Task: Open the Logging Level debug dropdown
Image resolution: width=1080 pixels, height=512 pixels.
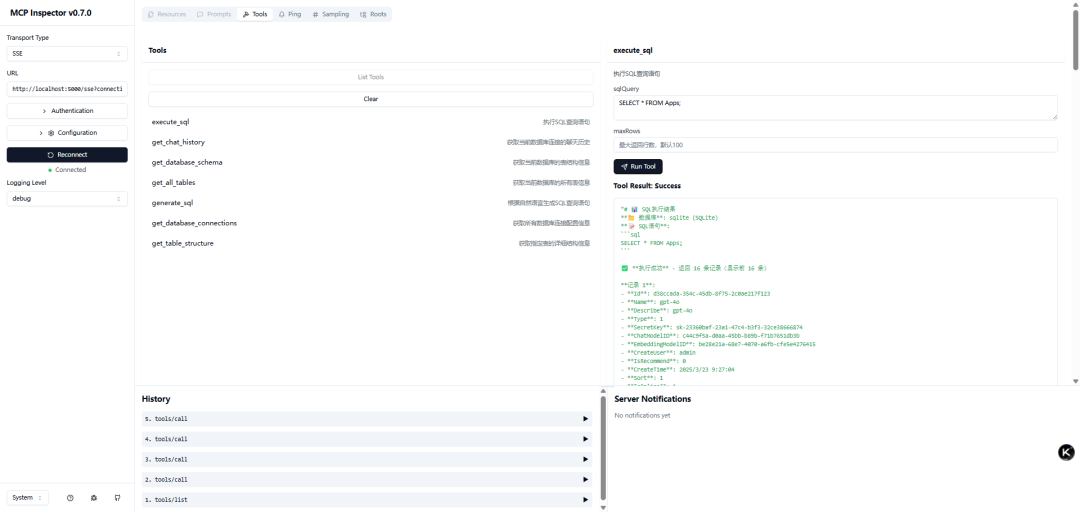Action: click(67, 198)
